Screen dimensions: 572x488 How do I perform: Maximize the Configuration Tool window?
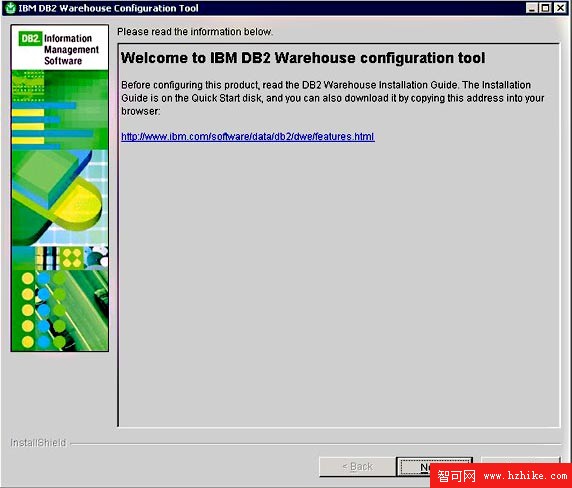click(545, 8)
